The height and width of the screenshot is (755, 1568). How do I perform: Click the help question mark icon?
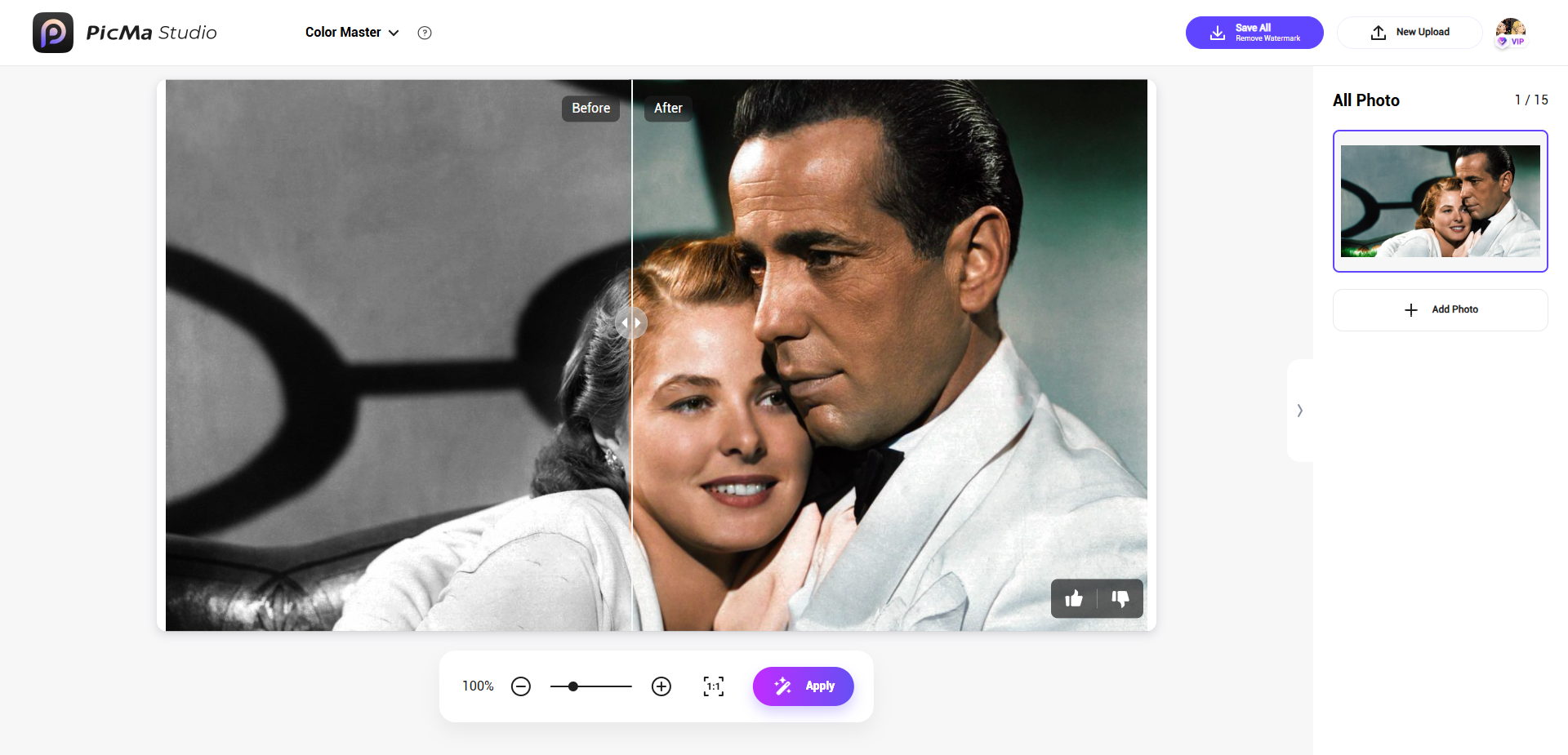[x=425, y=33]
